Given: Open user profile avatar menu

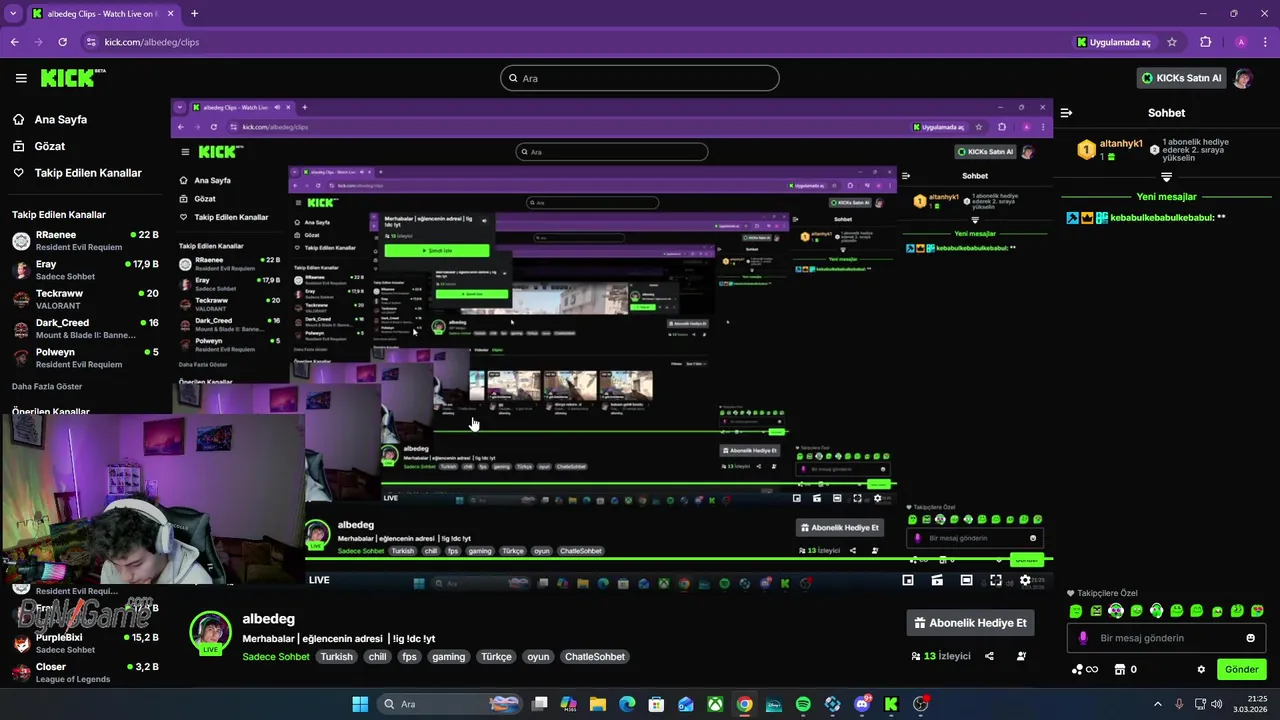Looking at the screenshot, I should click(1243, 78).
